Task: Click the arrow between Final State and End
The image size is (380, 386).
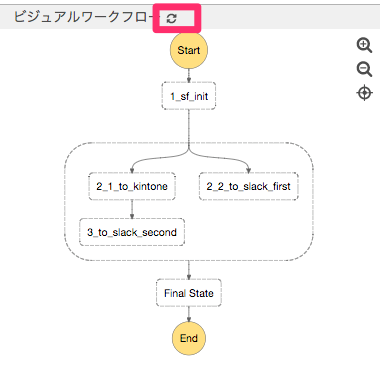Action: [189, 314]
